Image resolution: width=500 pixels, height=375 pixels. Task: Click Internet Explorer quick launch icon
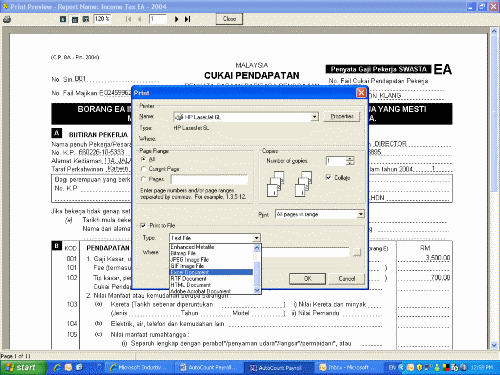pos(57,367)
